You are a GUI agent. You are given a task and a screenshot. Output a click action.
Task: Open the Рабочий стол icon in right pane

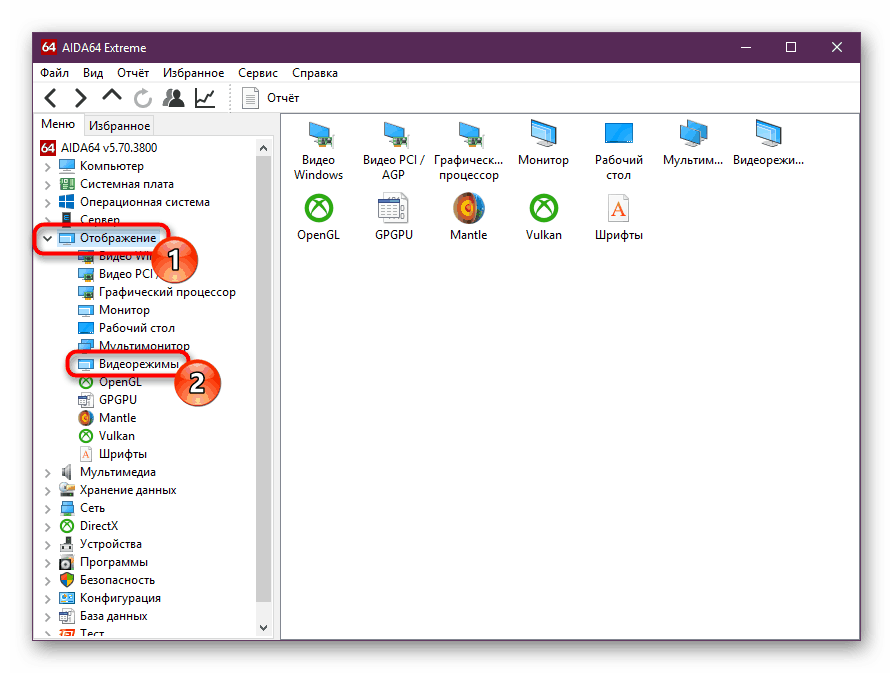click(618, 150)
